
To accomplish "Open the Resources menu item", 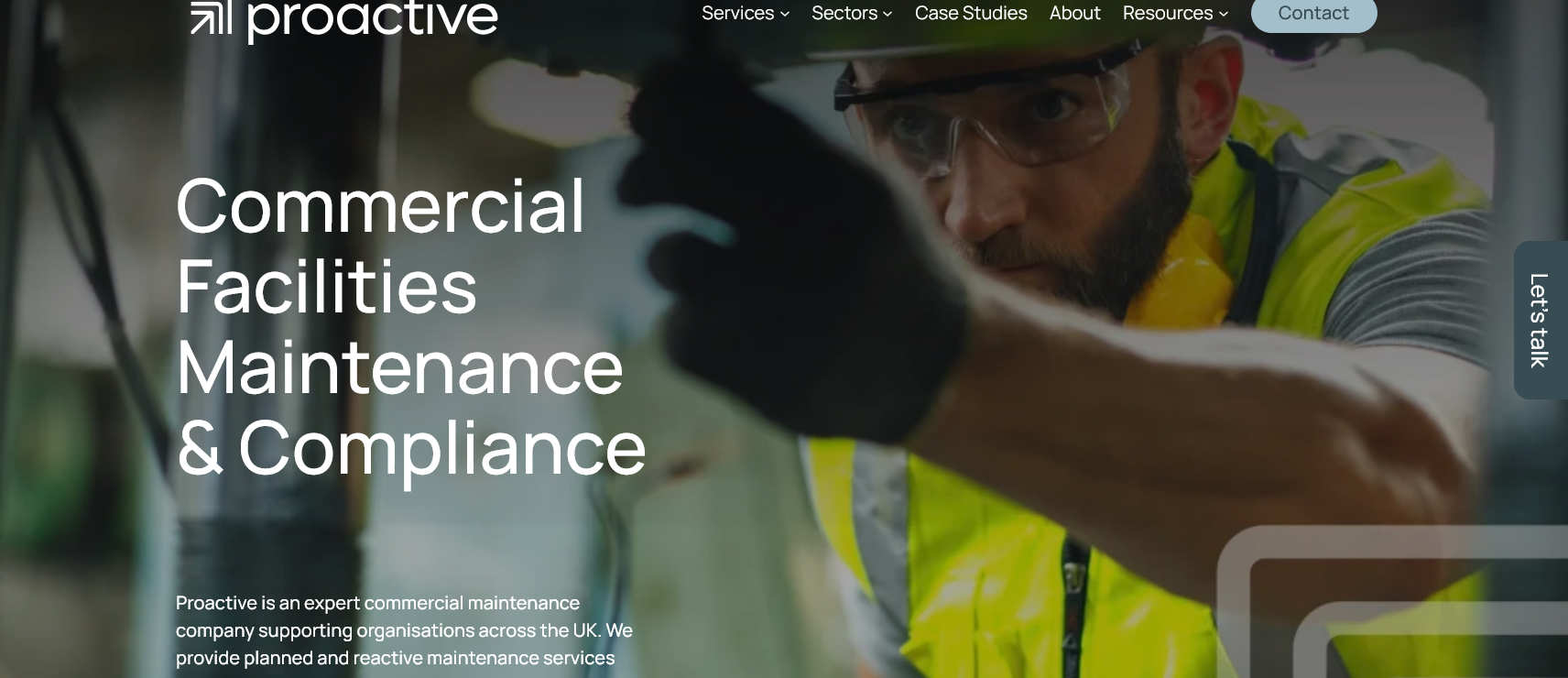I will (x=1168, y=13).
